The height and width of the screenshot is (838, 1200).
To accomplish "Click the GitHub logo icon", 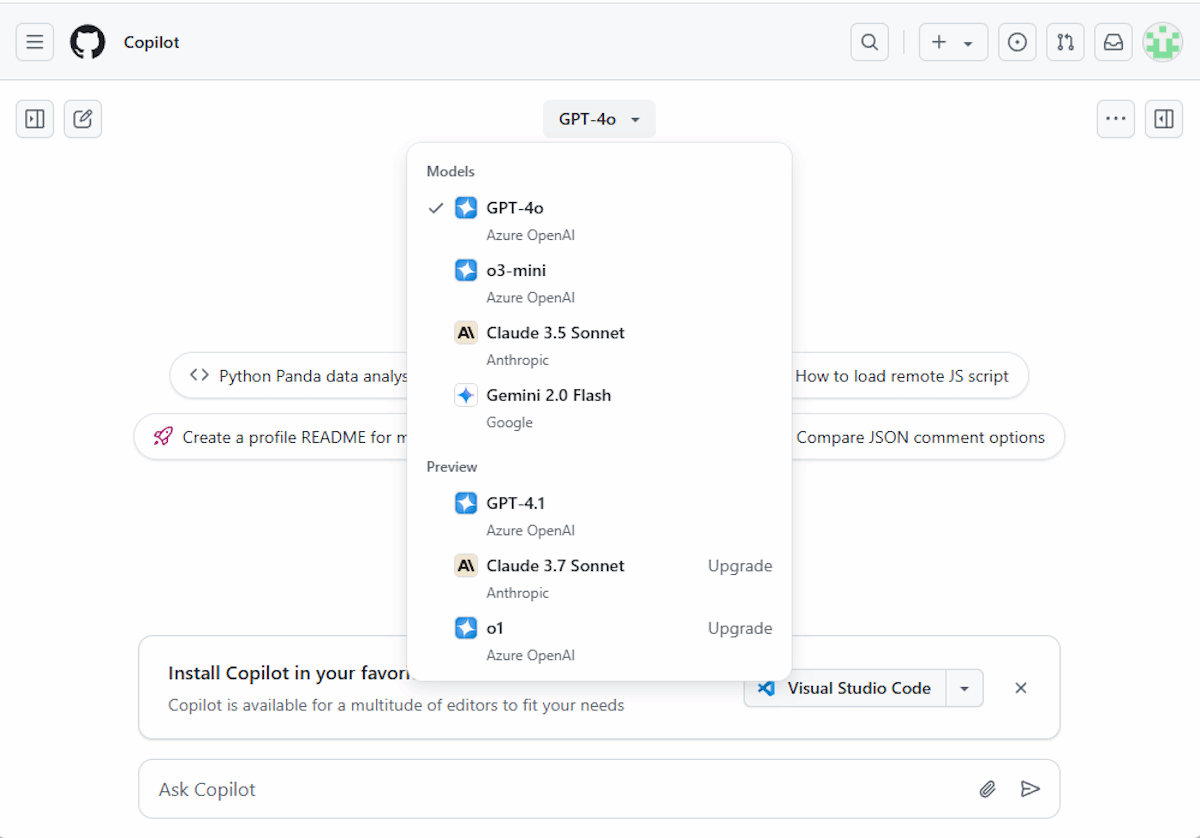I will 87,42.
